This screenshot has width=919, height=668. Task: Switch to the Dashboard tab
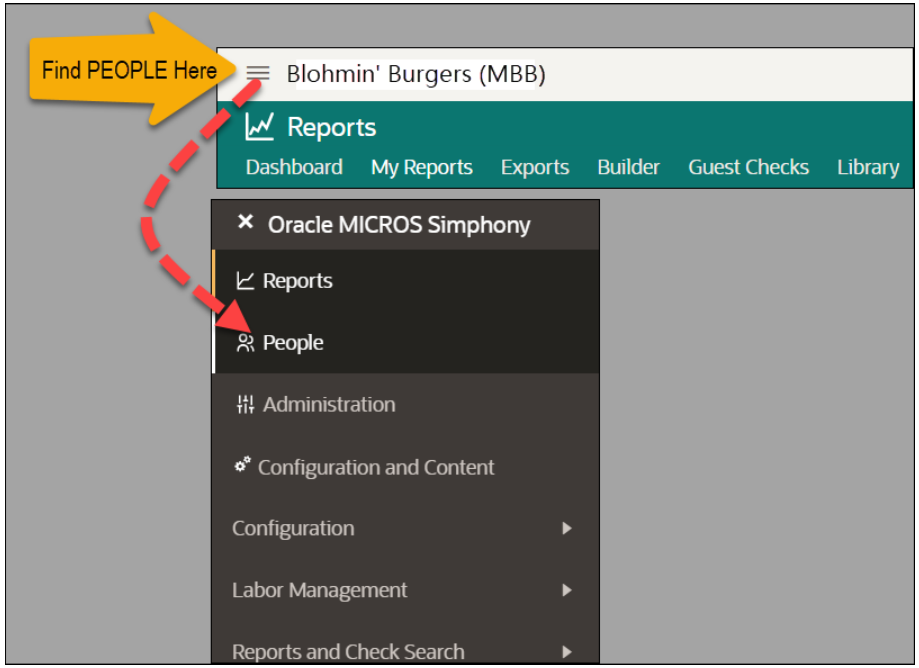pos(294,168)
